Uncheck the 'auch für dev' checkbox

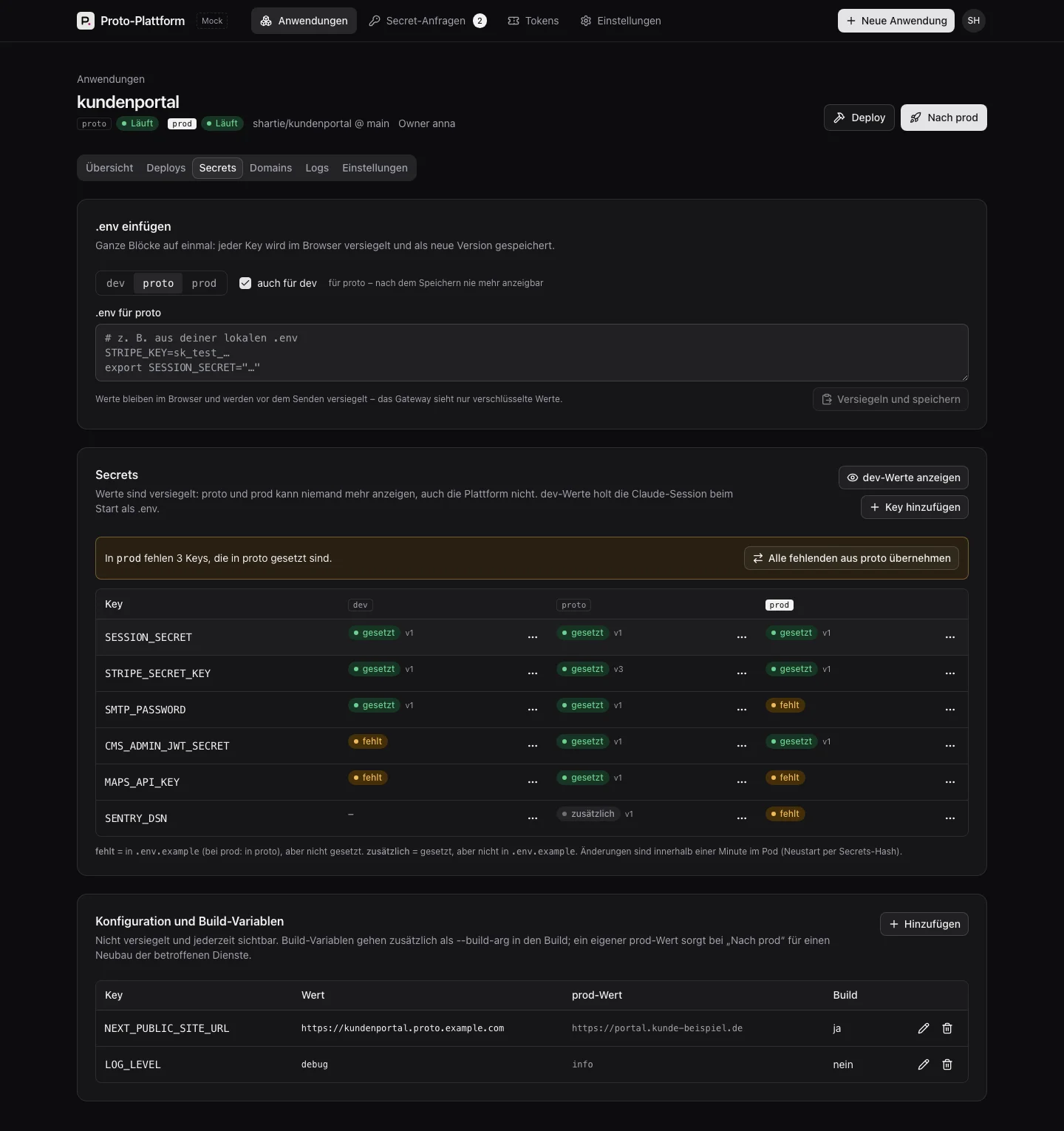245,283
